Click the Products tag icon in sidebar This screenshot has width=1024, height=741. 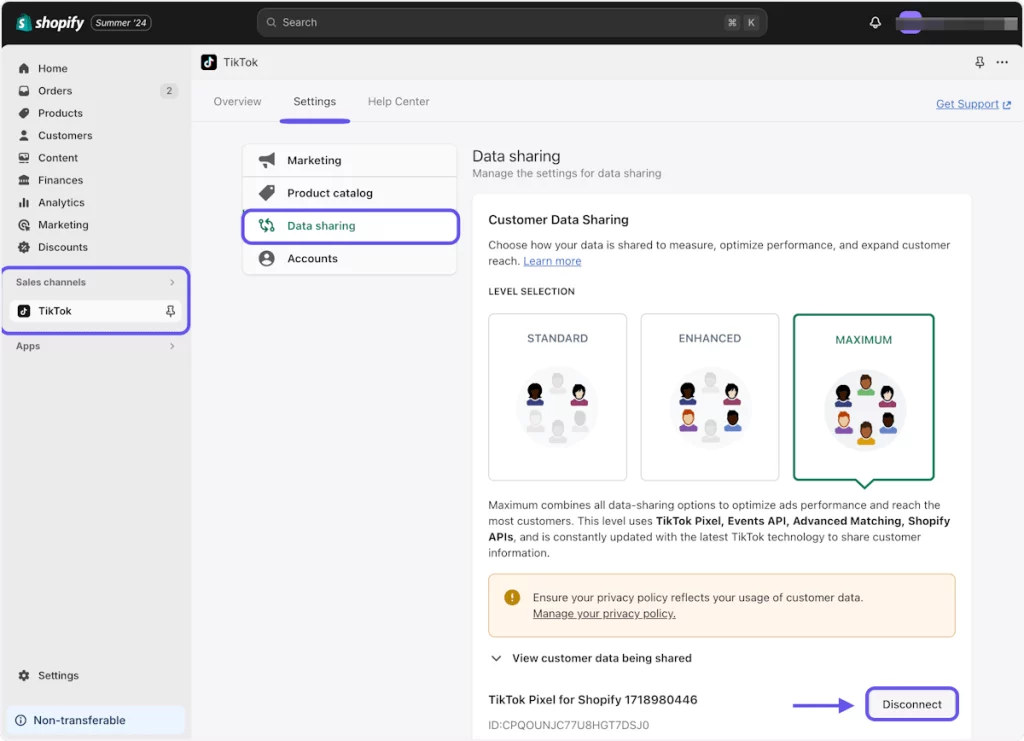[24, 113]
